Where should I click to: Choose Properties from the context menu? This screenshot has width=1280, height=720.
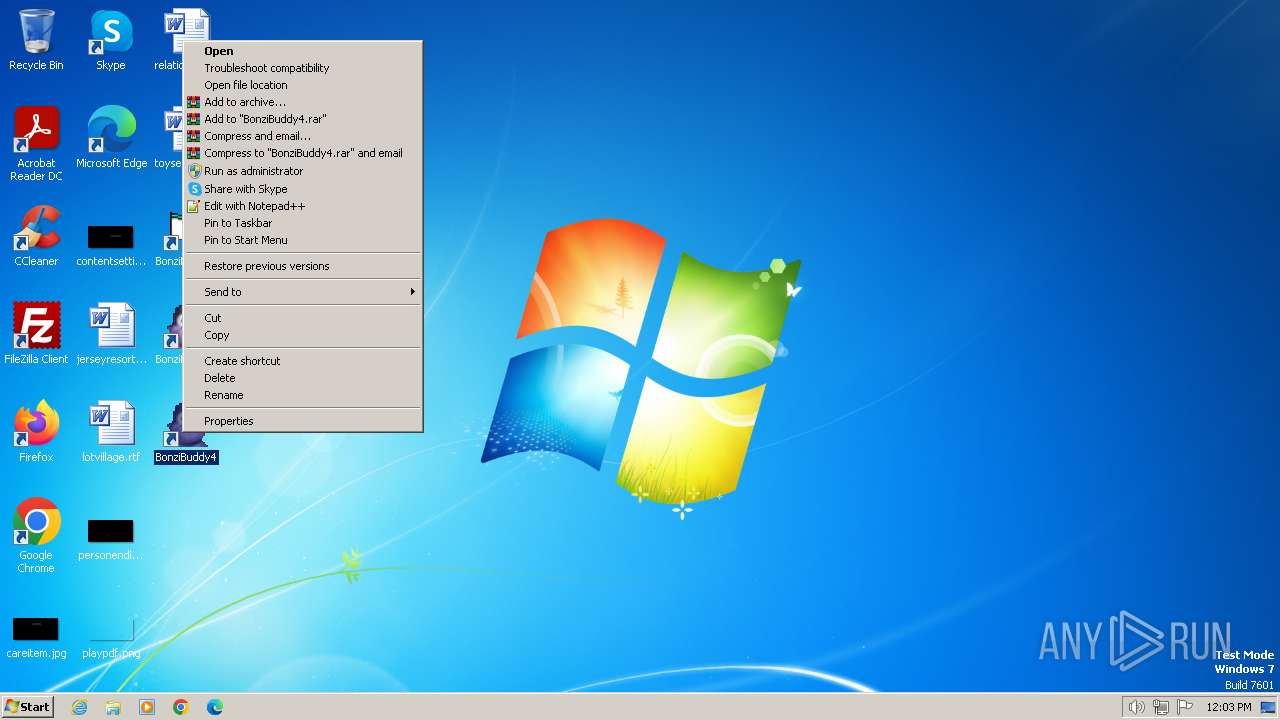pos(303,421)
